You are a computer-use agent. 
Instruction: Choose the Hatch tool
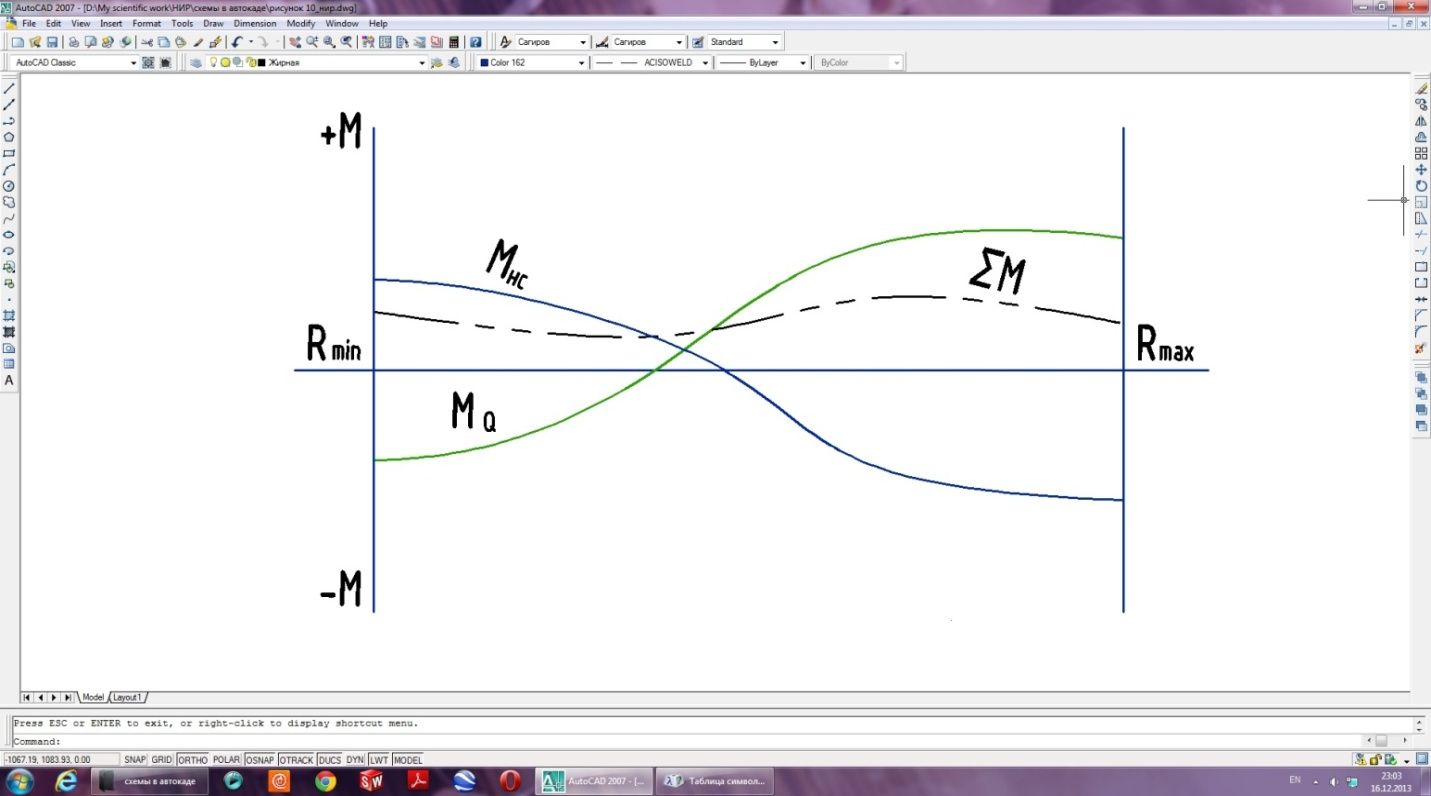pos(9,315)
